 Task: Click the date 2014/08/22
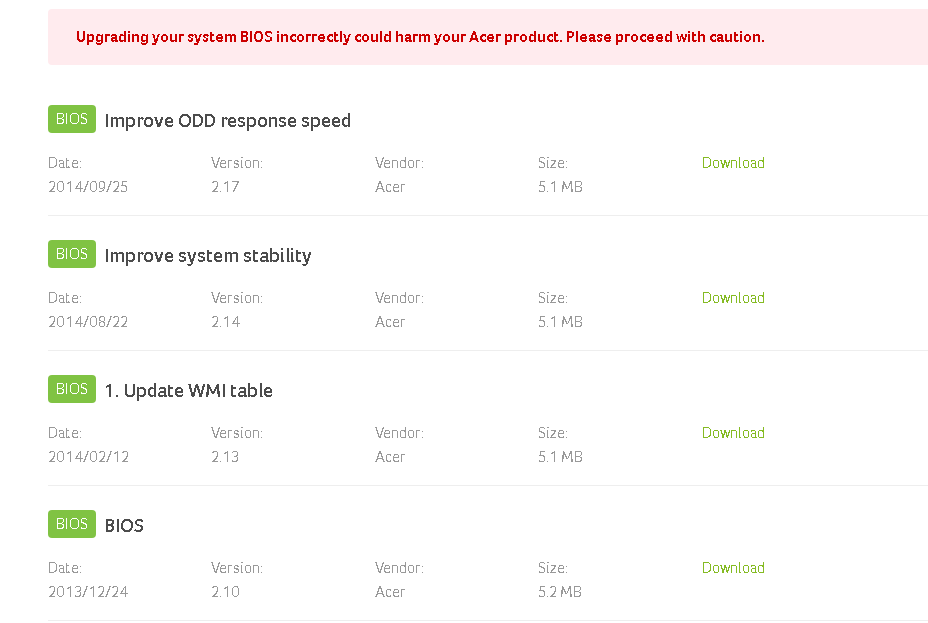click(x=88, y=322)
